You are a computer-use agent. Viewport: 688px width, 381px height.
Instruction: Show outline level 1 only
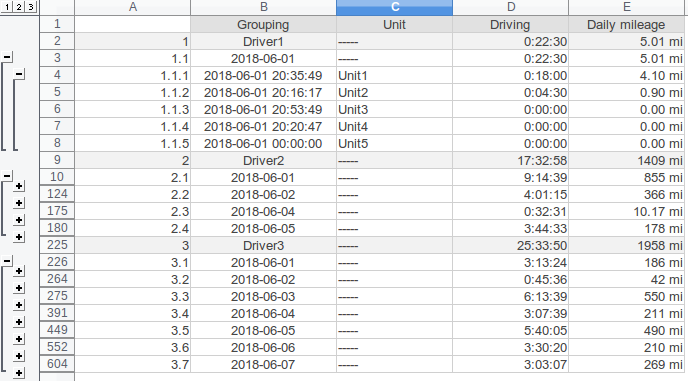coord(7,7)
